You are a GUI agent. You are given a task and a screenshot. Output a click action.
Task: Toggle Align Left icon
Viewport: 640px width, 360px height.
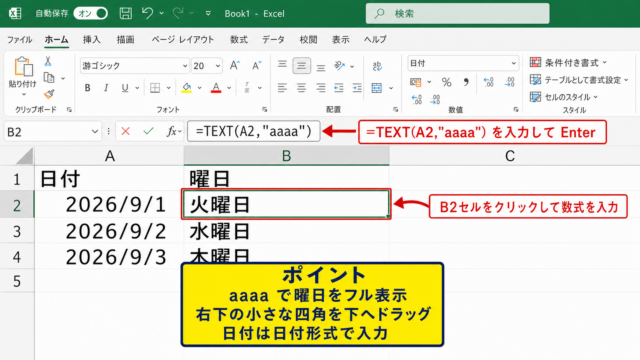click(x=282, y=88)
